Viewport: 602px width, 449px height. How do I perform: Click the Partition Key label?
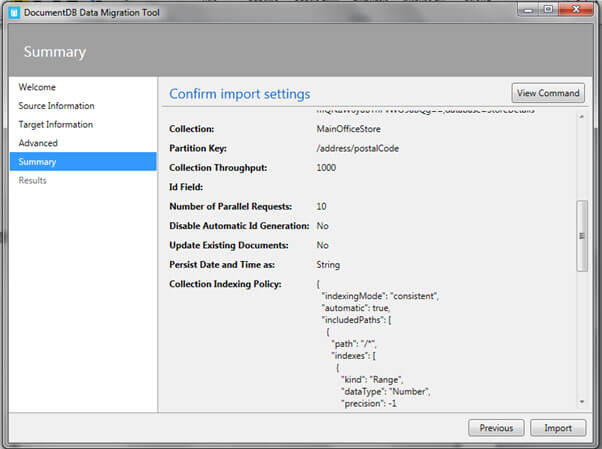pyautogui.click(x=198, y=149)
